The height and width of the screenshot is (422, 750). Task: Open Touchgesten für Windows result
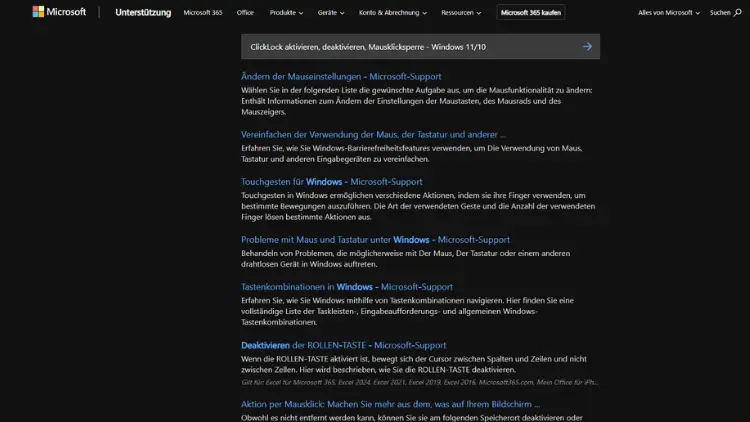(331, 182)
